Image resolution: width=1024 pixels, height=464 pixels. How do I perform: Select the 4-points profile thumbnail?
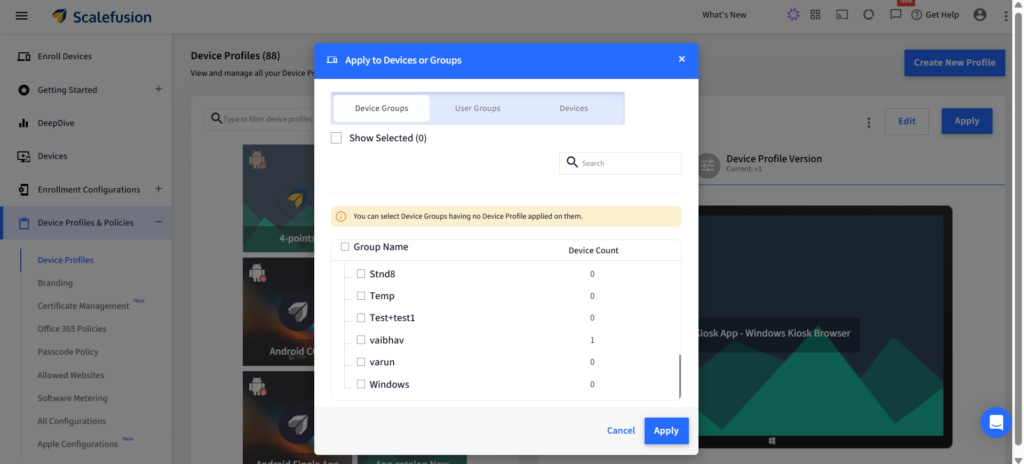coord(278,198)
